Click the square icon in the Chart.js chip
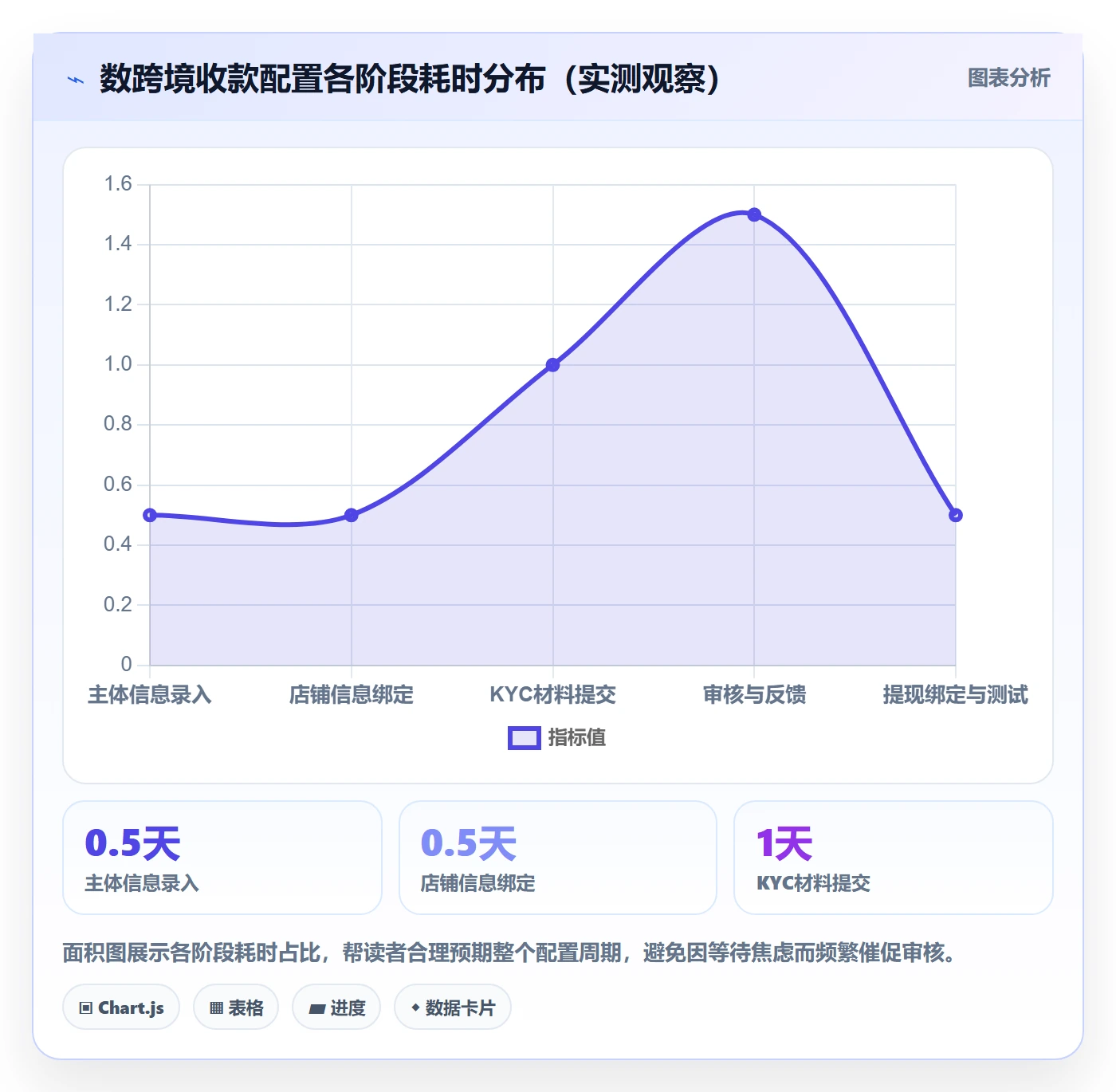Image resolution: width=1116 pixels, height=1092 pixels. pos(86,1008)
